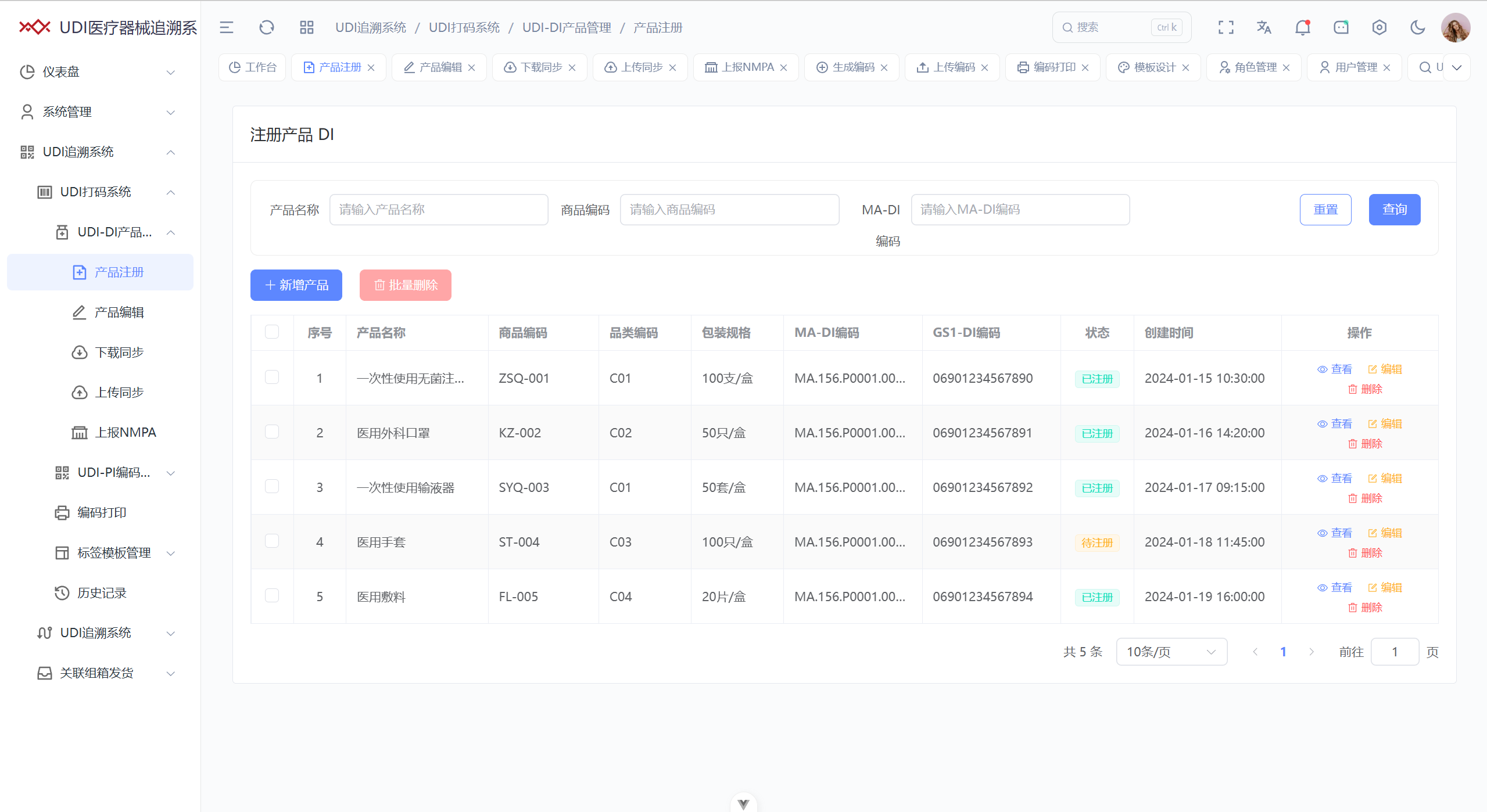The width and height of the screenshot is (1487, 812).
Task: Click the 商品编码 input field
Action: 730,210
